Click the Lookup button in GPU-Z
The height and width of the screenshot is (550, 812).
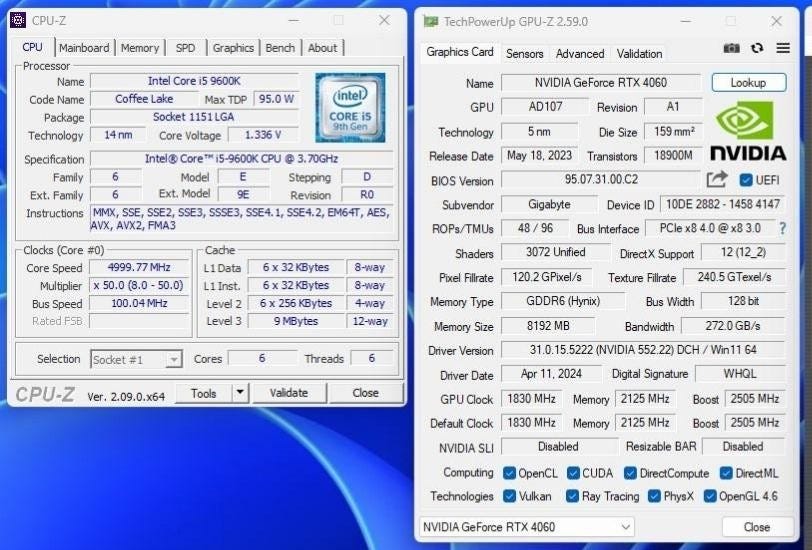coord(748,83)
